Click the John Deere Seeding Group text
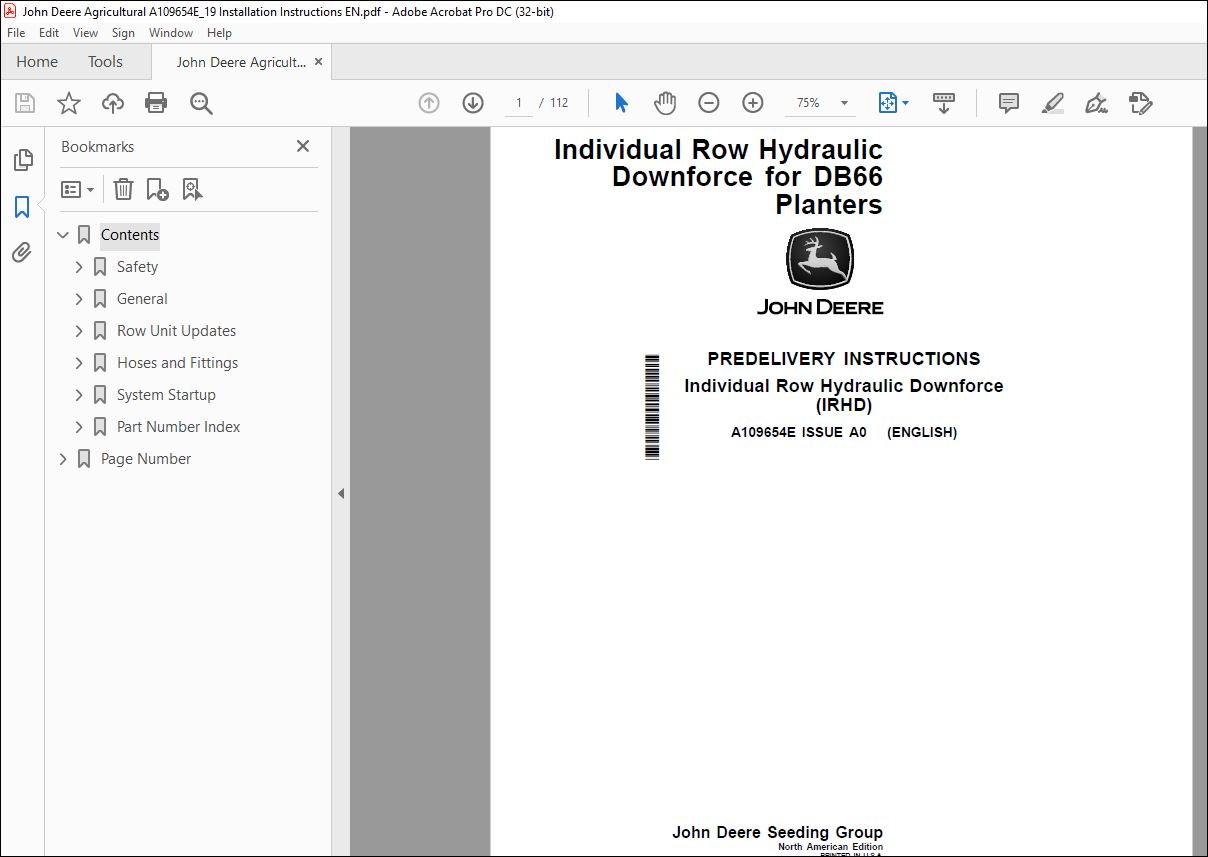 [777, 832]
